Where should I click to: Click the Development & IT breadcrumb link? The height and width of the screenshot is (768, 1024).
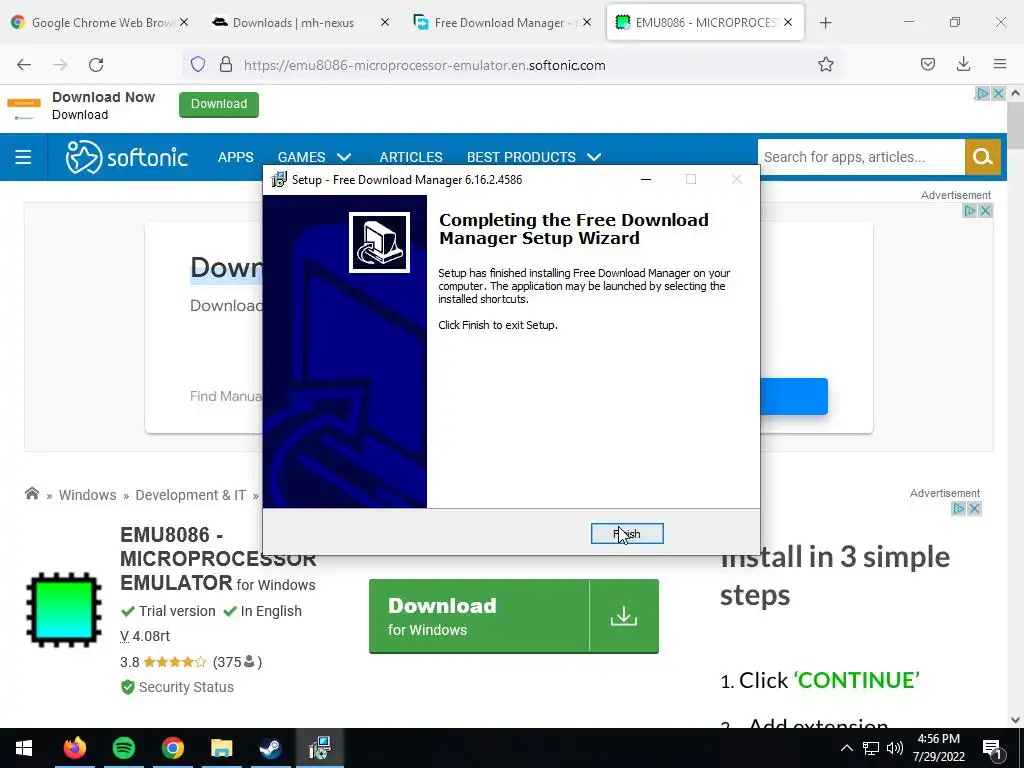pyautogui.click(x=191, y=495)
